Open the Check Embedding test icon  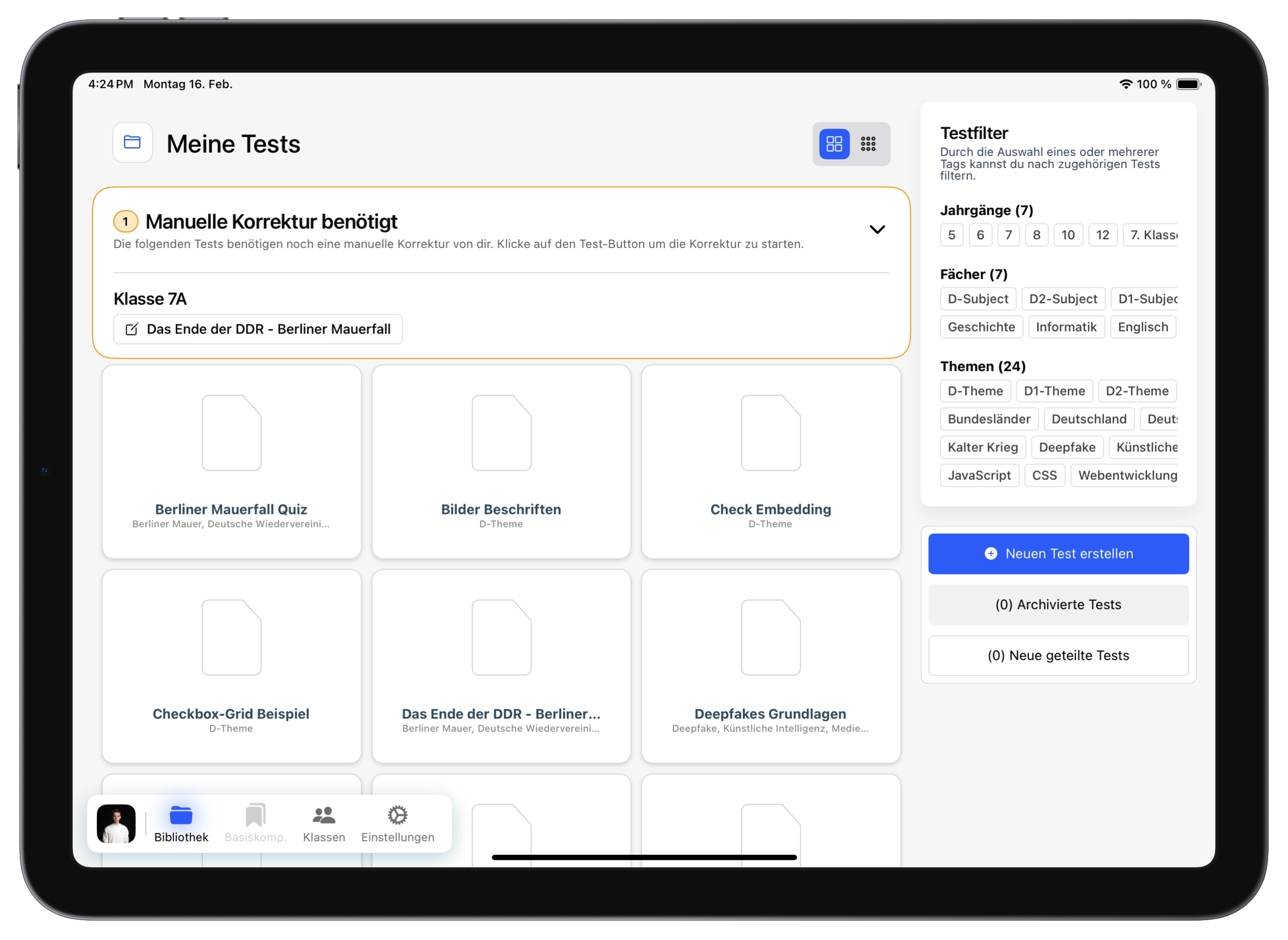pyautogui.click(x=770, y=433)
